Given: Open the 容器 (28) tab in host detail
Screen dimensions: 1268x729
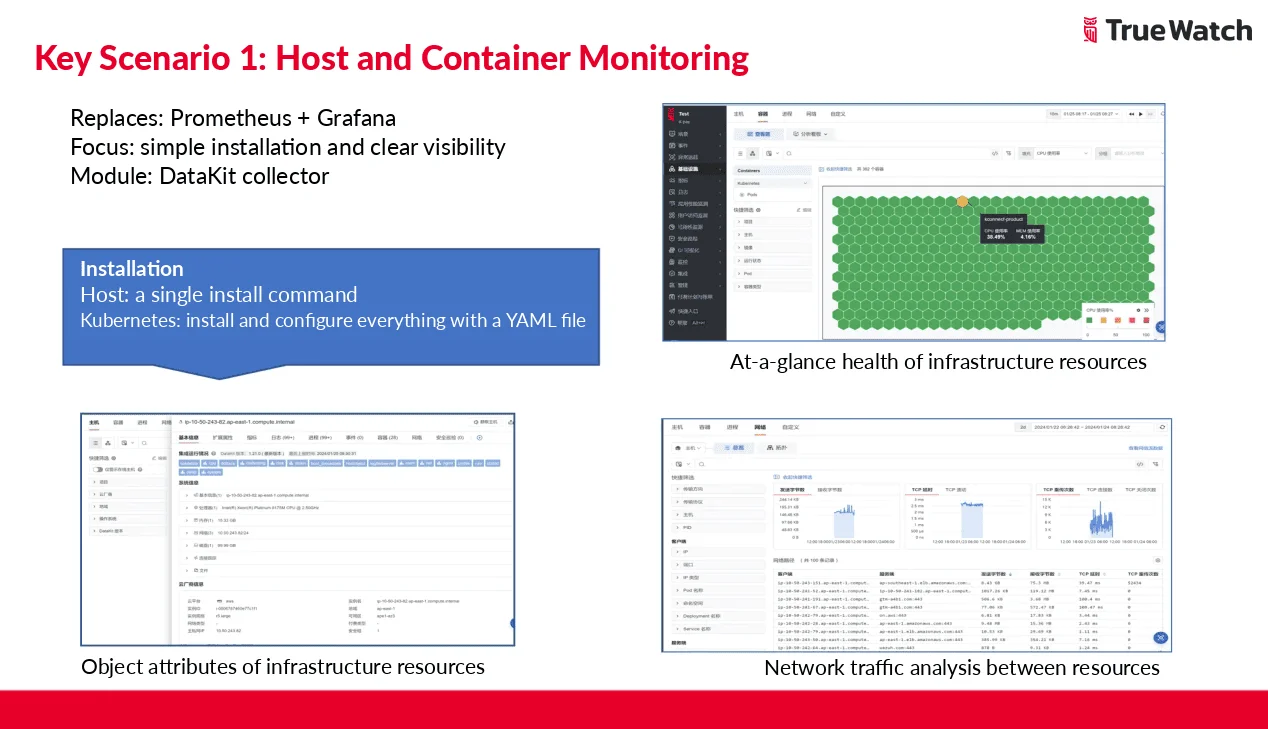Looking at the screenshot, I should 388,437.
